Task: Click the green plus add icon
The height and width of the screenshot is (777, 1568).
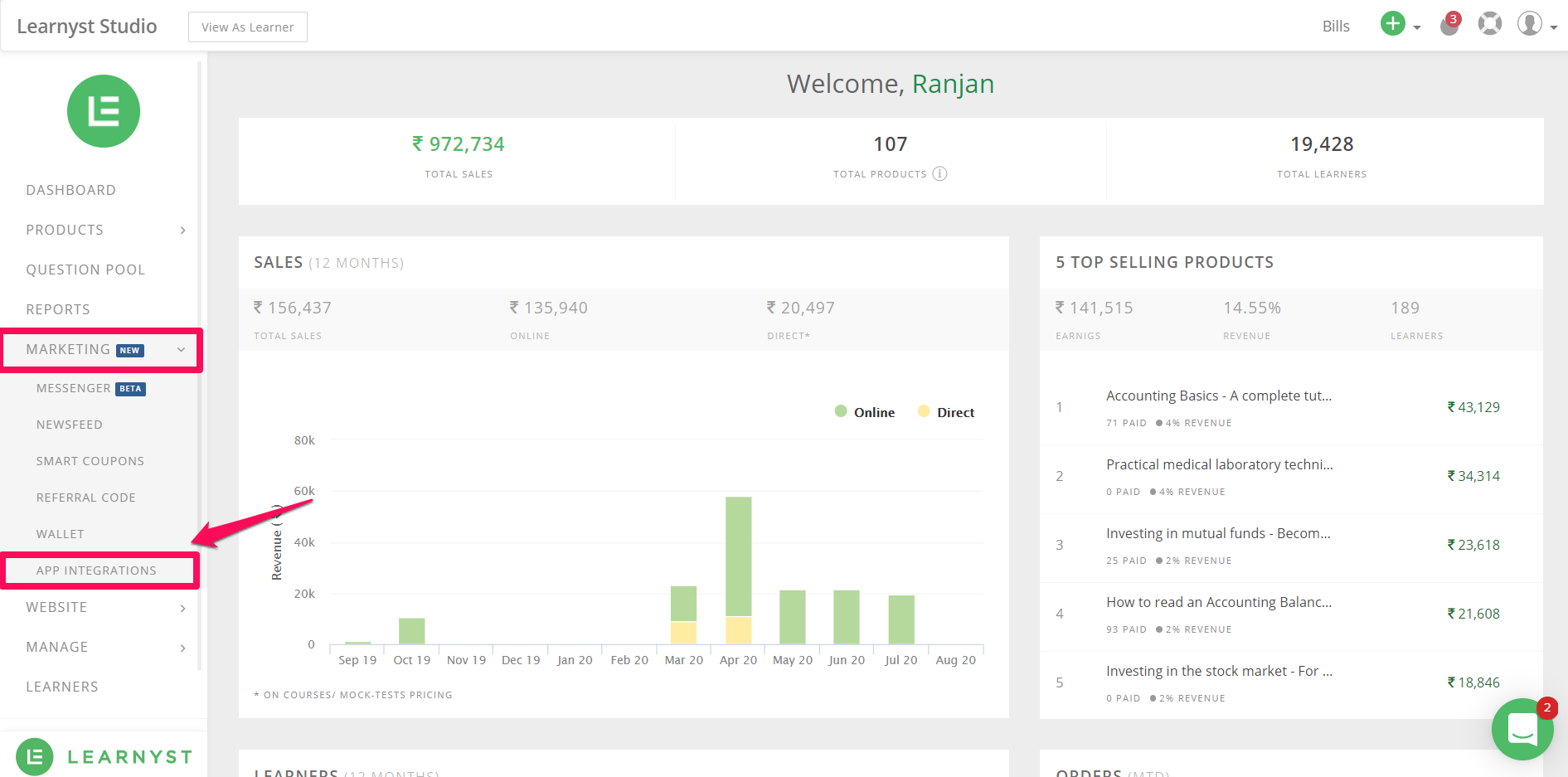Action: pyautogui.click(x=1392, y=24)
